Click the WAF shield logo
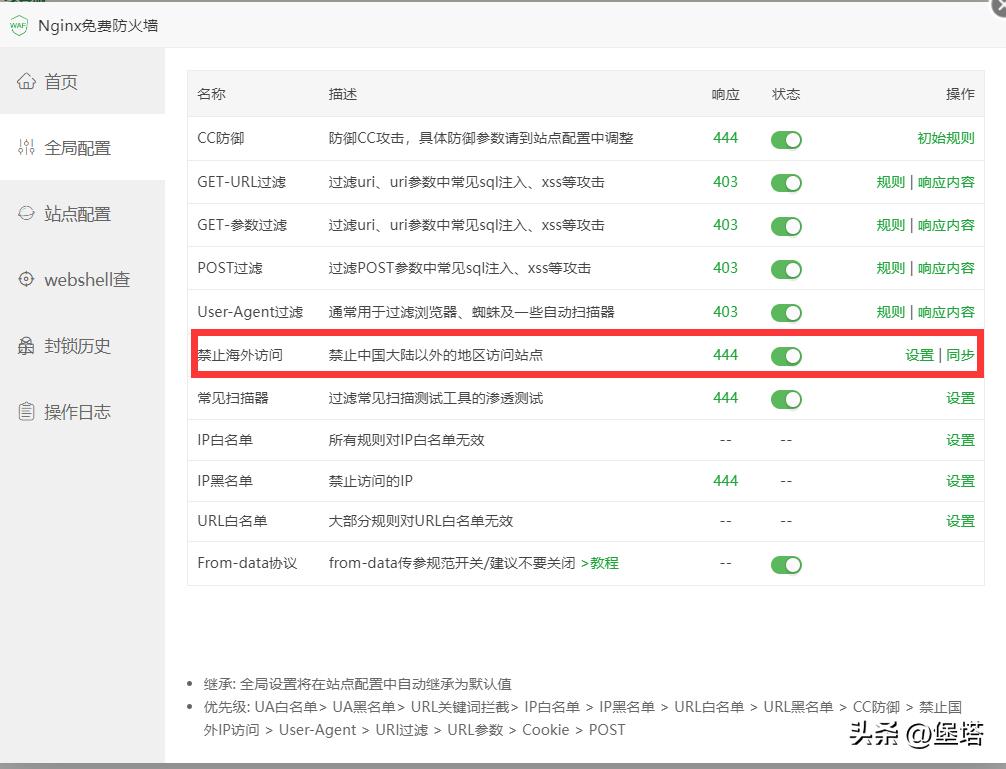The width and height of the screenshot is (1006, 769). tap(21, 24)
